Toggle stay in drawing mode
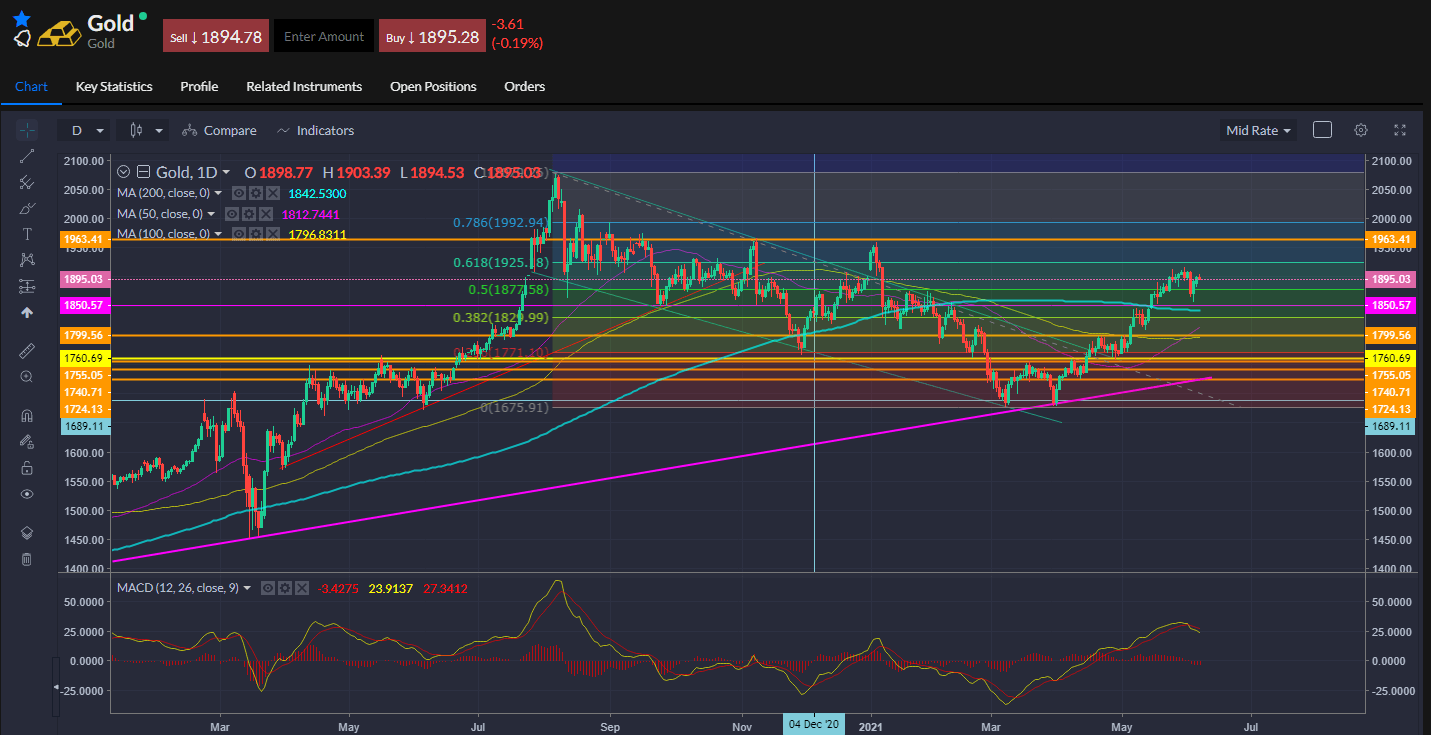Viewport: 1431px width, 735px height. pos(27,442)
